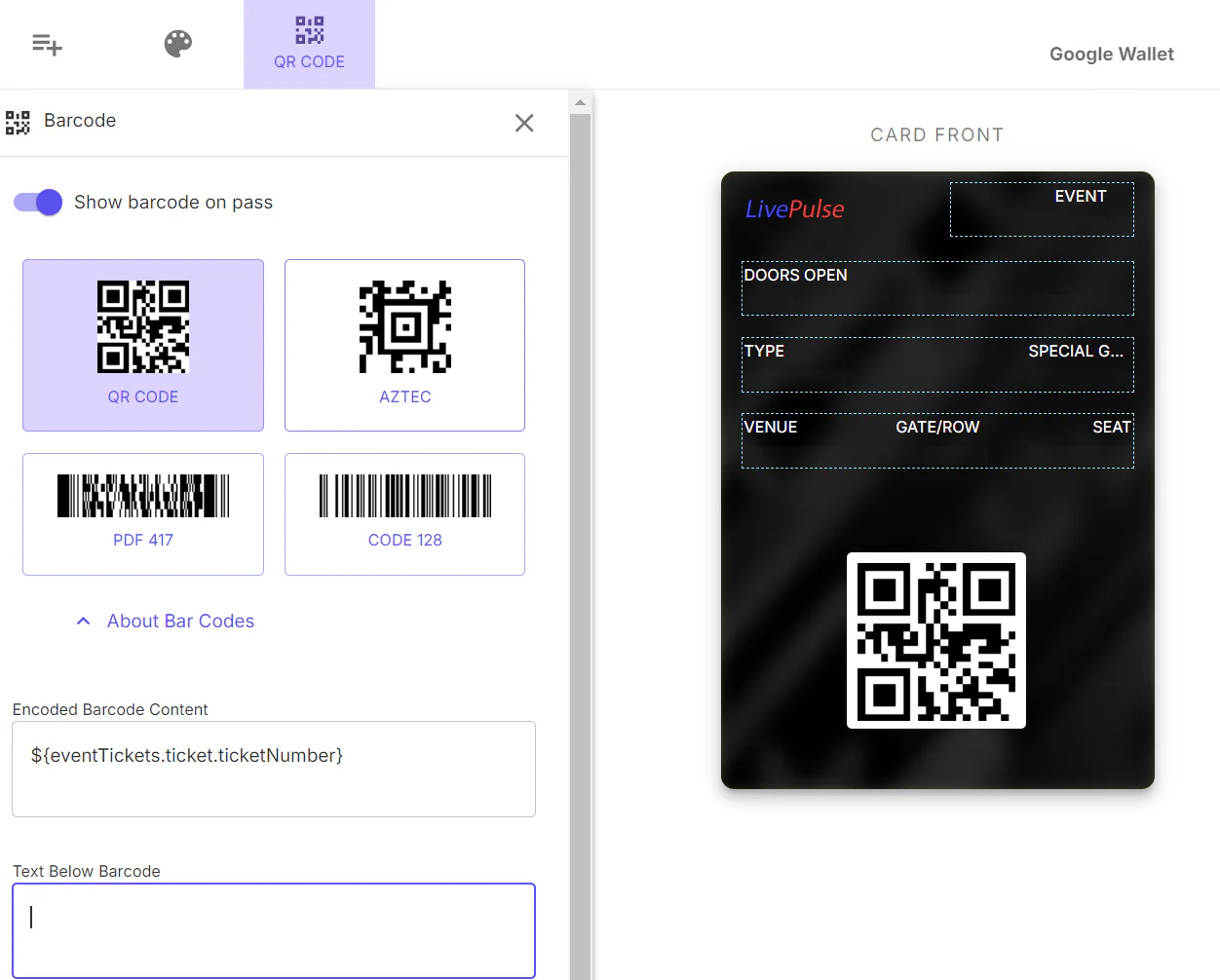Focus the Text Below Barcode field

(x=274, y=930)
